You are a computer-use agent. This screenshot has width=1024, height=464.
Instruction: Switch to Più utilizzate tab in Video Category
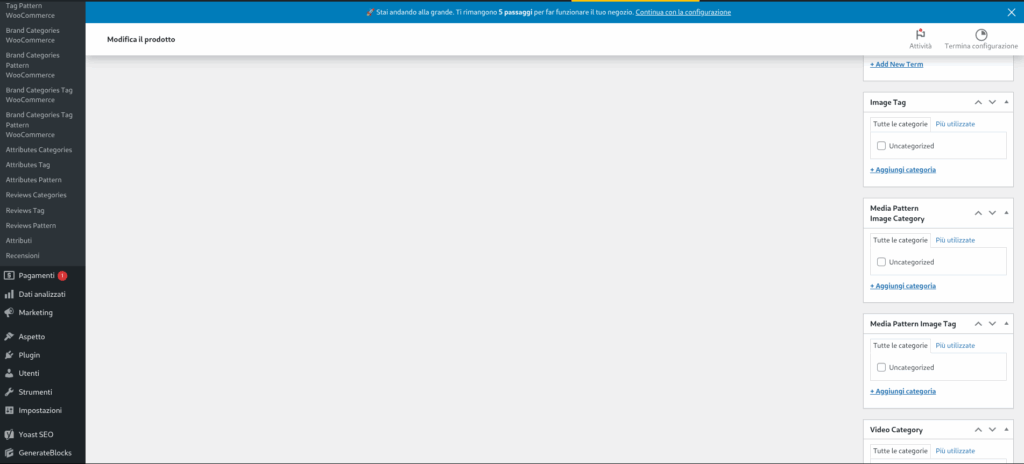click(955, 452)
